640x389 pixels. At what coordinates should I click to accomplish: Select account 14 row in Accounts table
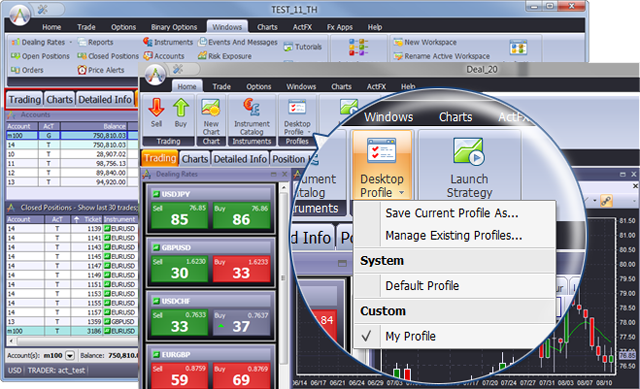pos(72,145)
